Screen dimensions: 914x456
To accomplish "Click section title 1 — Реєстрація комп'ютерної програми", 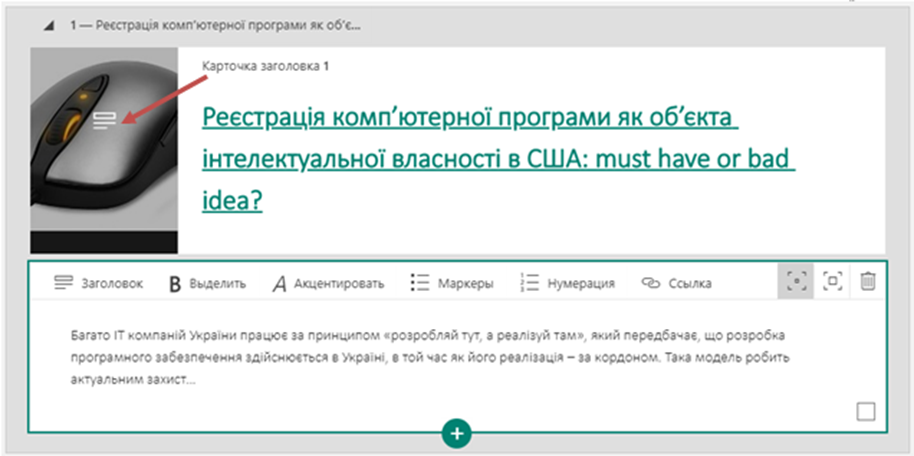I will tap(215, 26).
